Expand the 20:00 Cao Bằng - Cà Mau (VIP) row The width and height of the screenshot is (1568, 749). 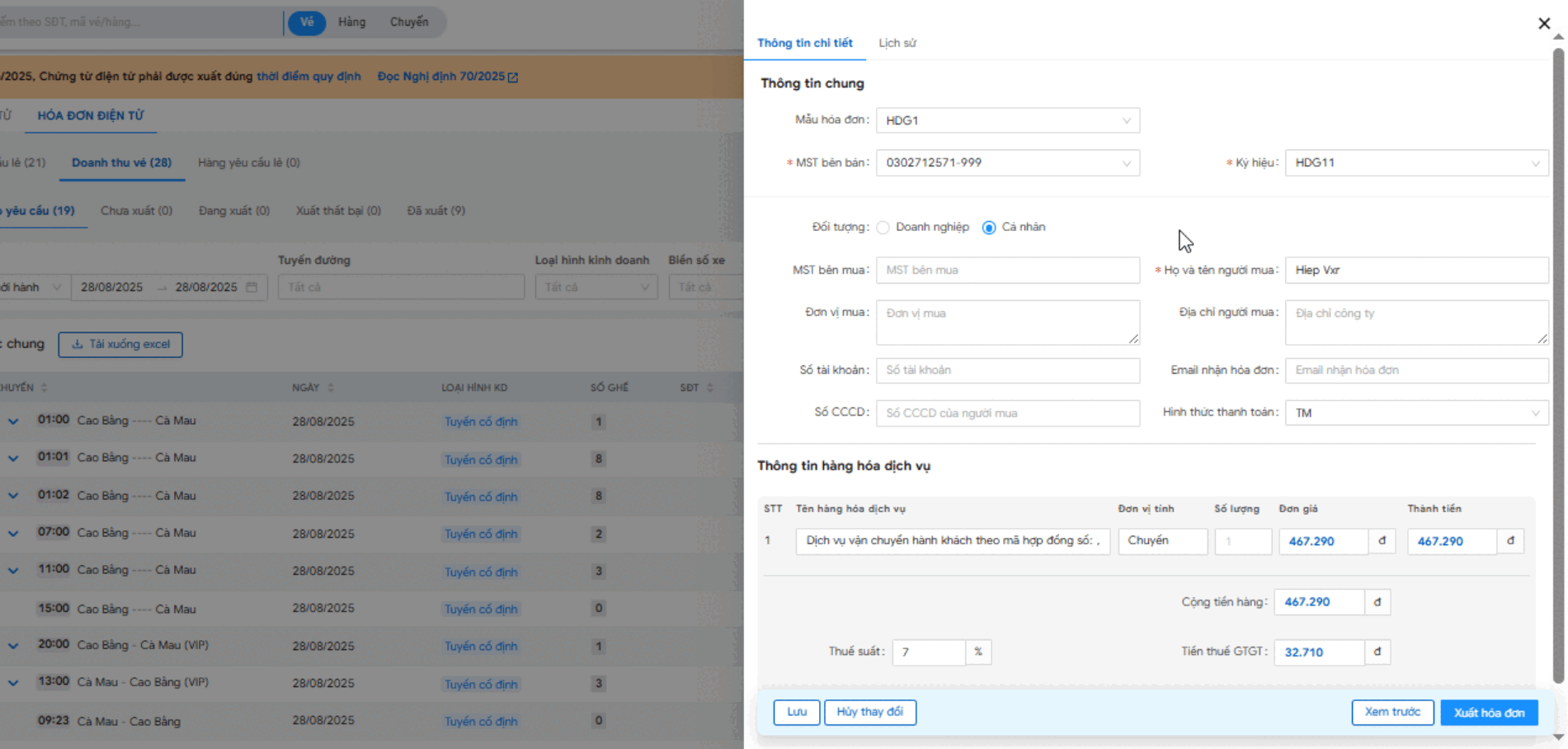tap(13, 646)
